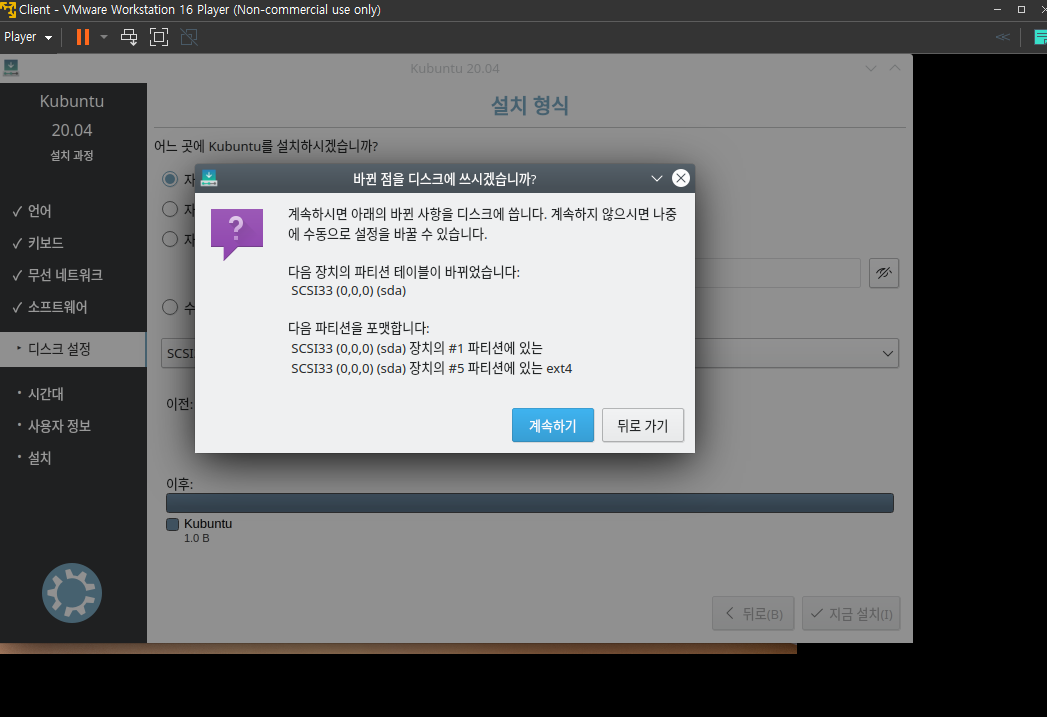This screenshot has height=717, width=1047.
Task: Minimize the Kubuntu installer with down chevron
Action: pyautogui.click(x=871, y=68)
